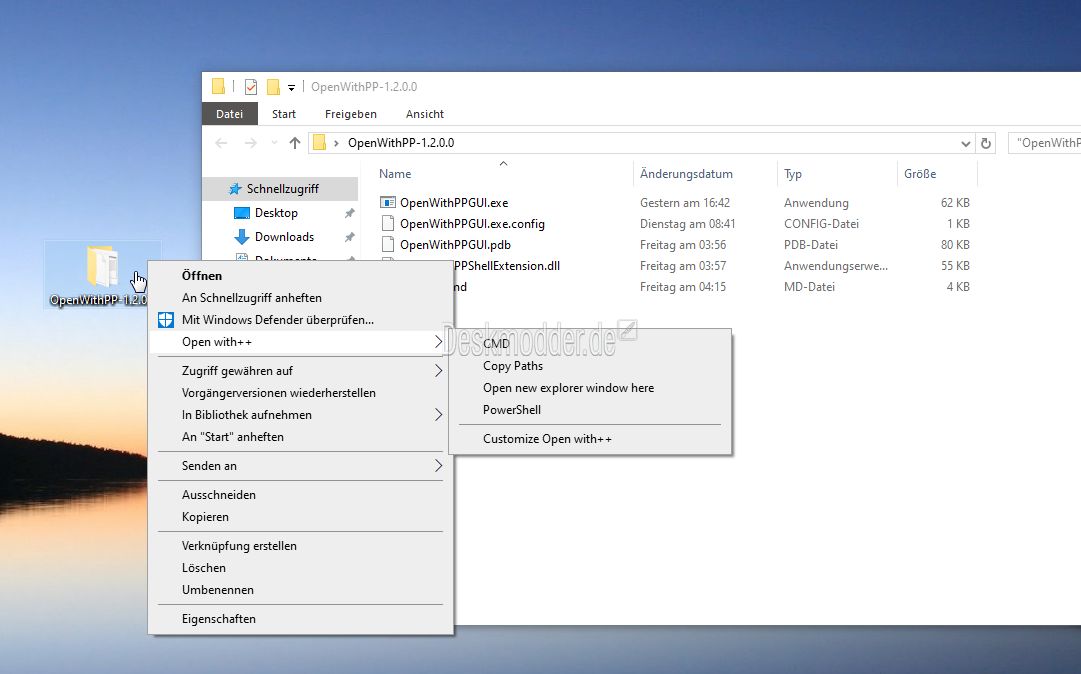Expand the address bar history dropdown
The width and height of the screenshot is (1081, 674).
pyautogui.click(x=965, y=143)
